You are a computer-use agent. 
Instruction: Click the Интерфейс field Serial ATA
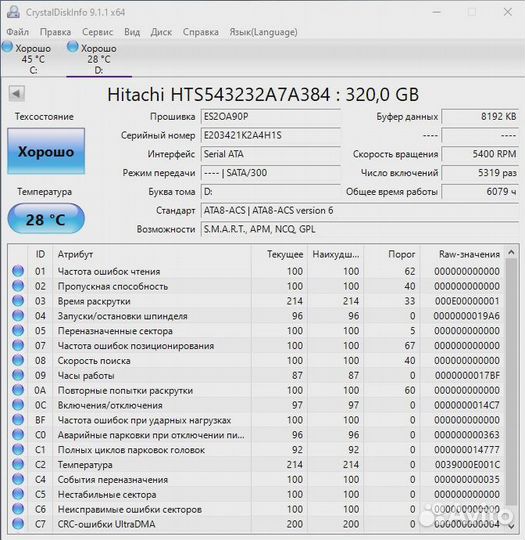tap(271, 154)
